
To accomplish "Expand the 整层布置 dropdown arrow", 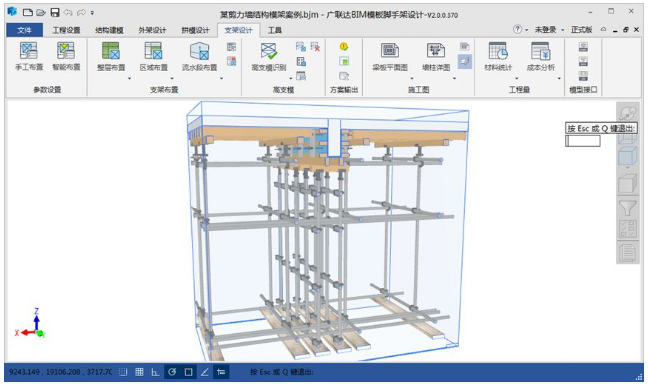I will coord(129,78).
